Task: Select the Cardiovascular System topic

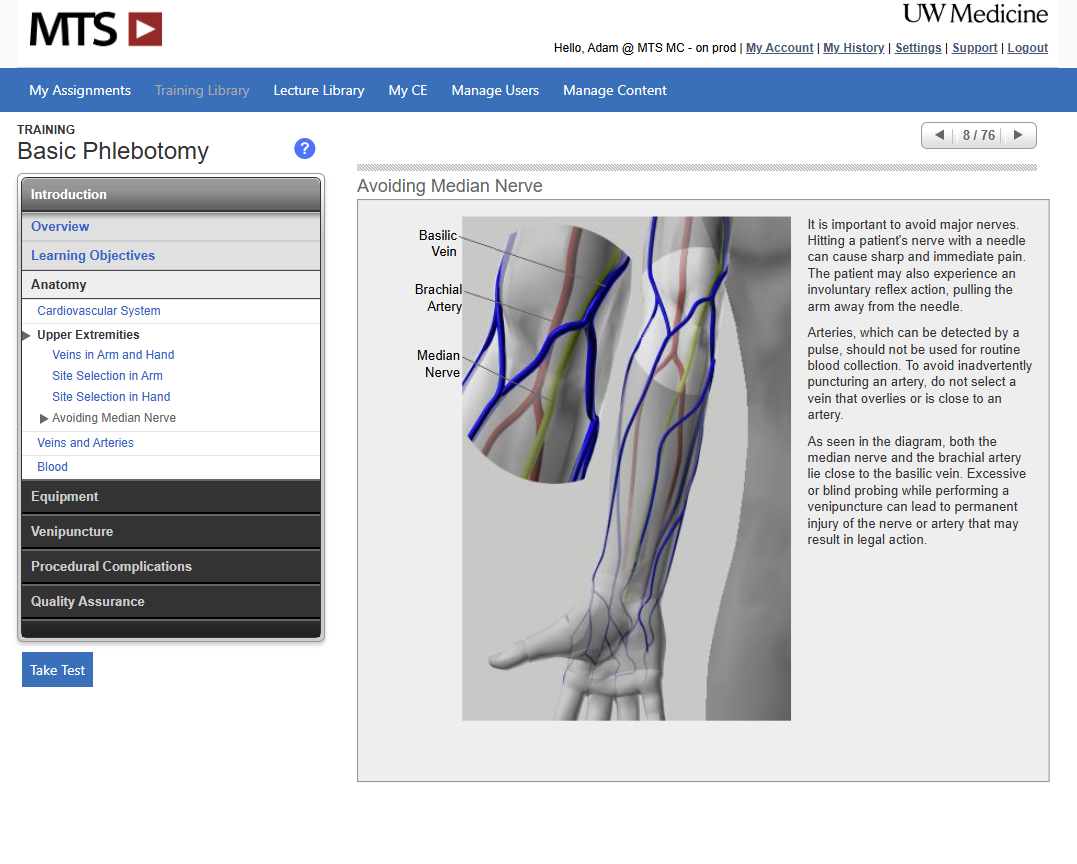Action: [x=99, y=311]
